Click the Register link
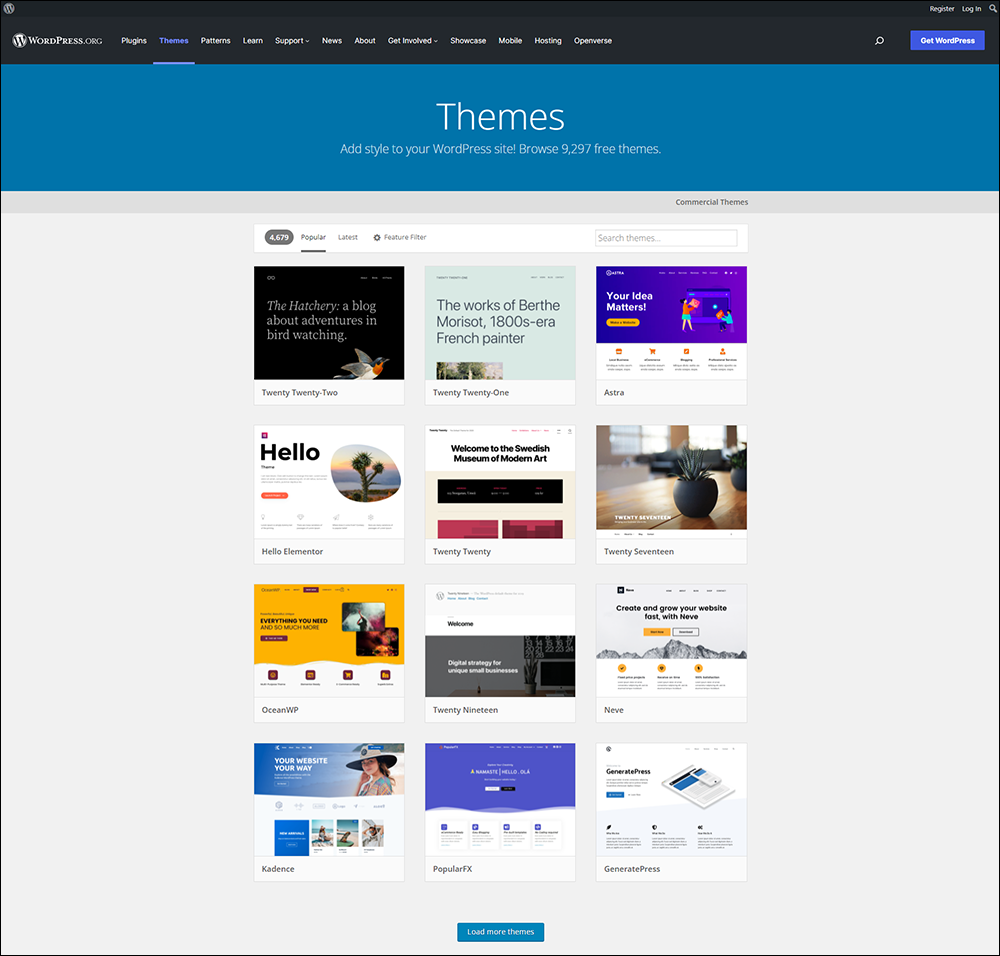 pyautogui.click(x=941, y=8)
